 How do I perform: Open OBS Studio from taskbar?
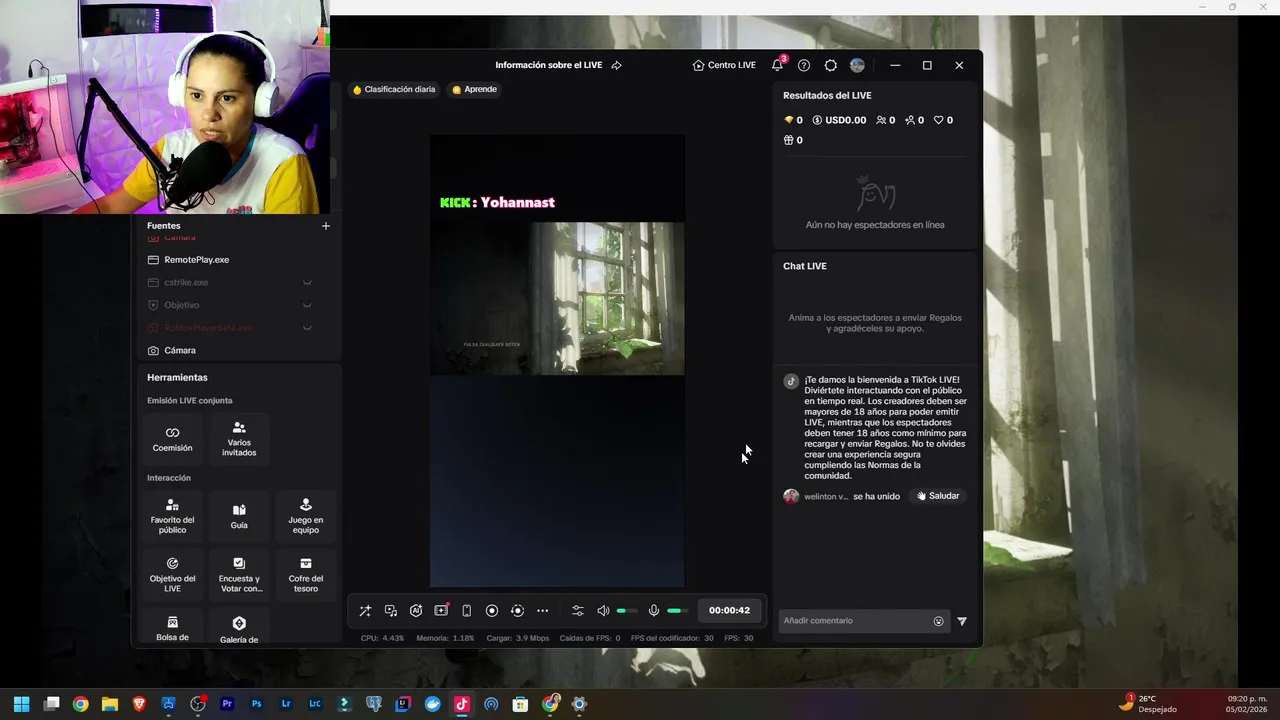click(x=198, y=704)
